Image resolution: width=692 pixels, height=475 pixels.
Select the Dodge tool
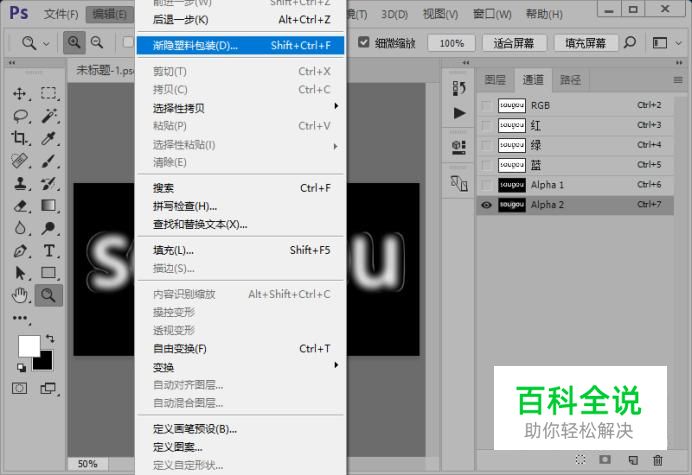point(49,228)
